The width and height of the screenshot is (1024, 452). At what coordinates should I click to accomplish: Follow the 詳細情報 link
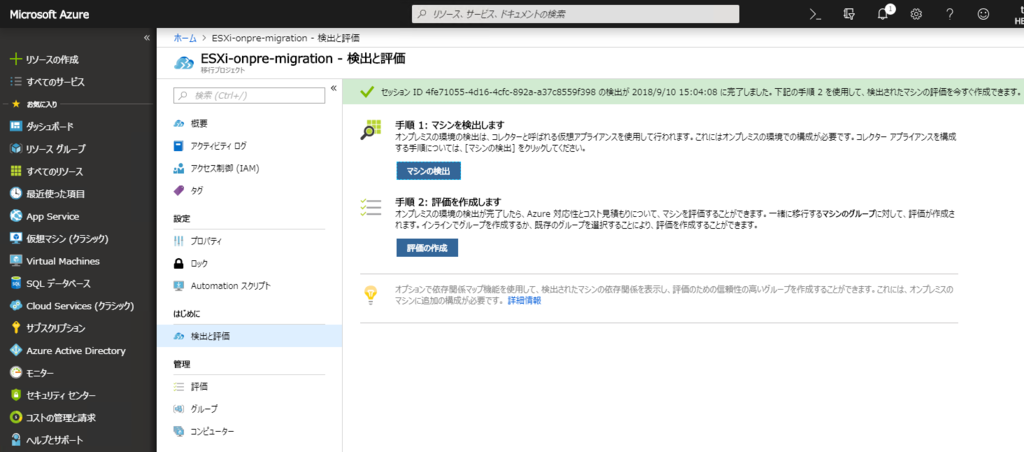click(524, 300)
